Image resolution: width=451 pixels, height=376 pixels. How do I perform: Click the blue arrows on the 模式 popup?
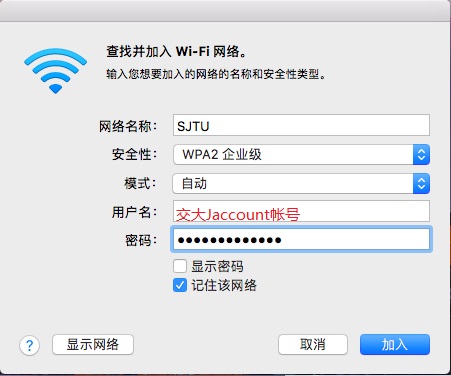(x=421, y=183)
